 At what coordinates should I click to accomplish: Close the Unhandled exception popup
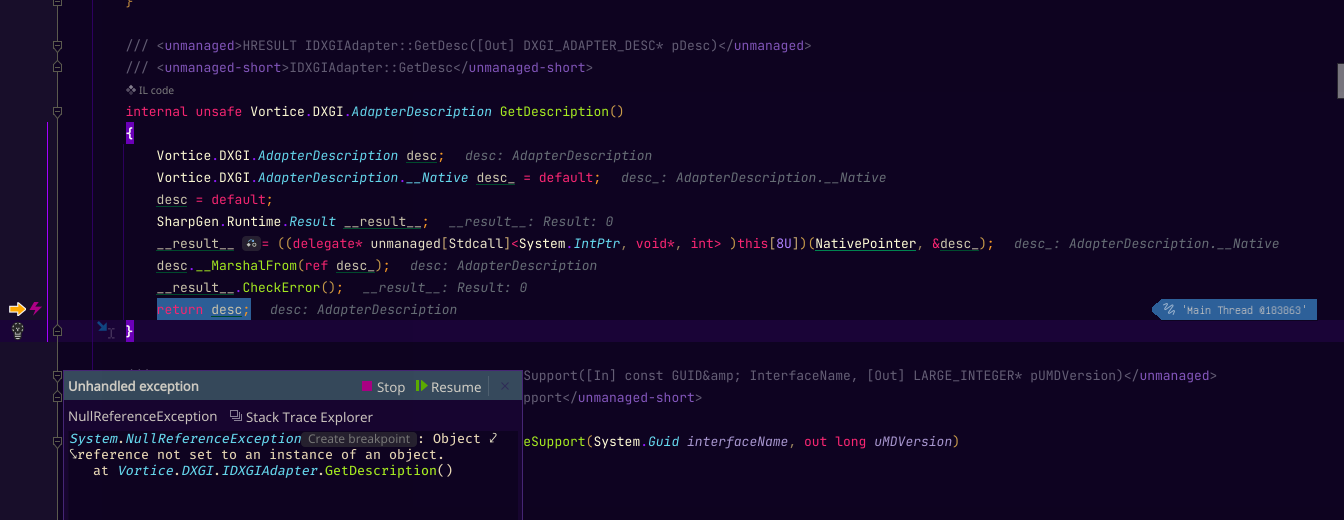pos(505,386)
